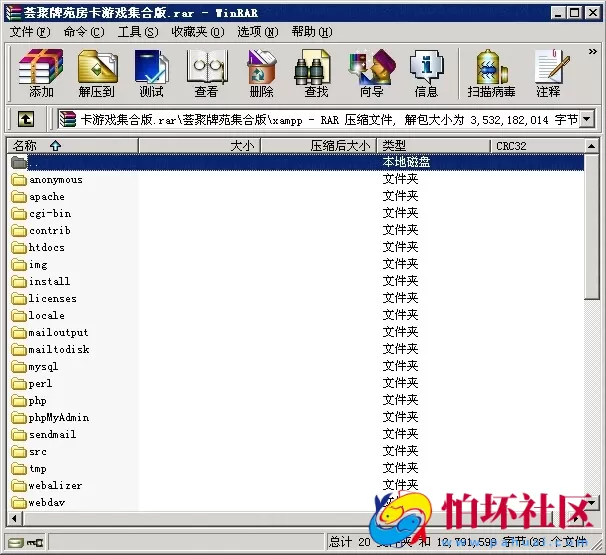Image resolution: width=606 pixels, height=555 pixels.
Task: Click the Extract To (解压到) toolbar icon
Action: point(97,73)
